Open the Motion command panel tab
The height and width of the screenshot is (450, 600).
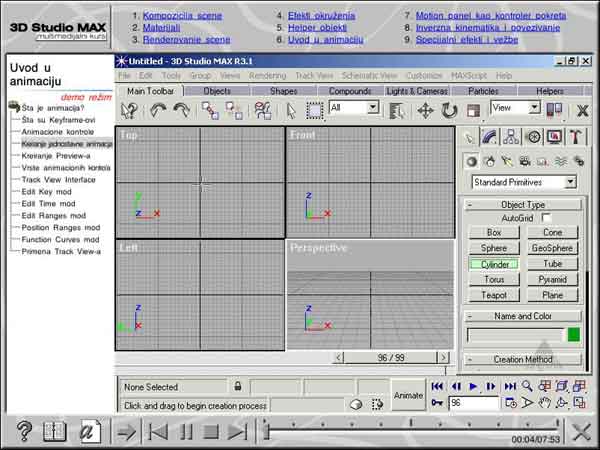click(533, 137)
